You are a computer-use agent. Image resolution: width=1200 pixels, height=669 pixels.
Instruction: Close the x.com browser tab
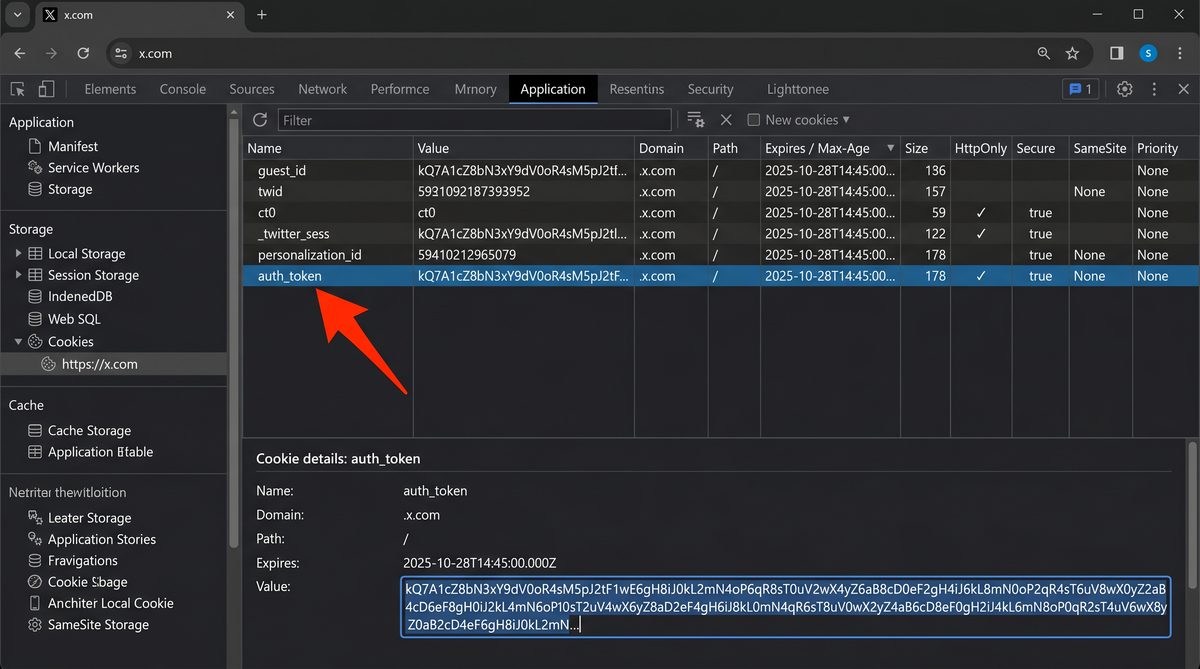pos(228,15)
